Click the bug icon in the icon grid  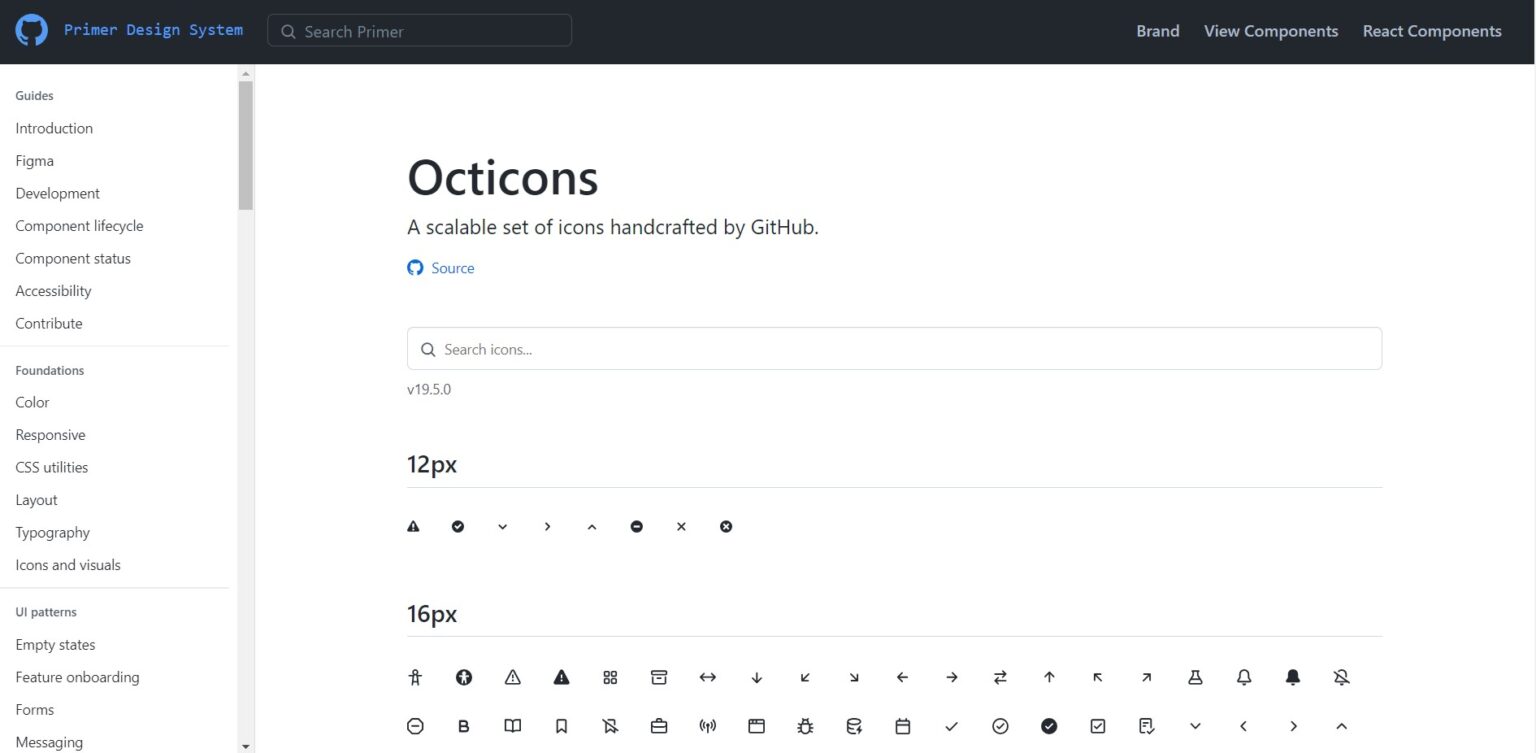tap(805, 726)
